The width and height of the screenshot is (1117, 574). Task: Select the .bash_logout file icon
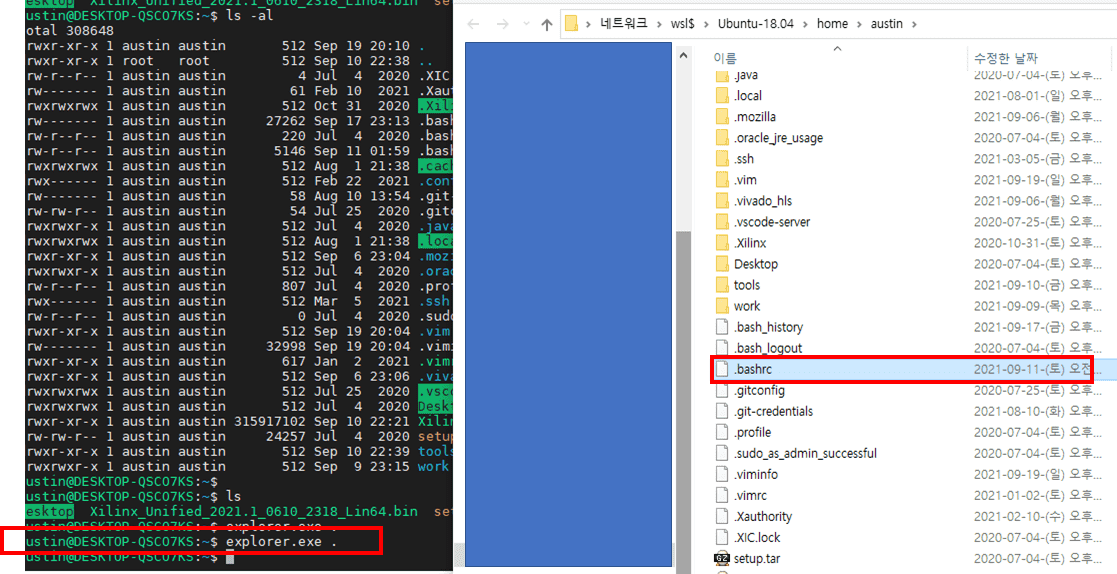pyautogui.click(x=722, y=348)
